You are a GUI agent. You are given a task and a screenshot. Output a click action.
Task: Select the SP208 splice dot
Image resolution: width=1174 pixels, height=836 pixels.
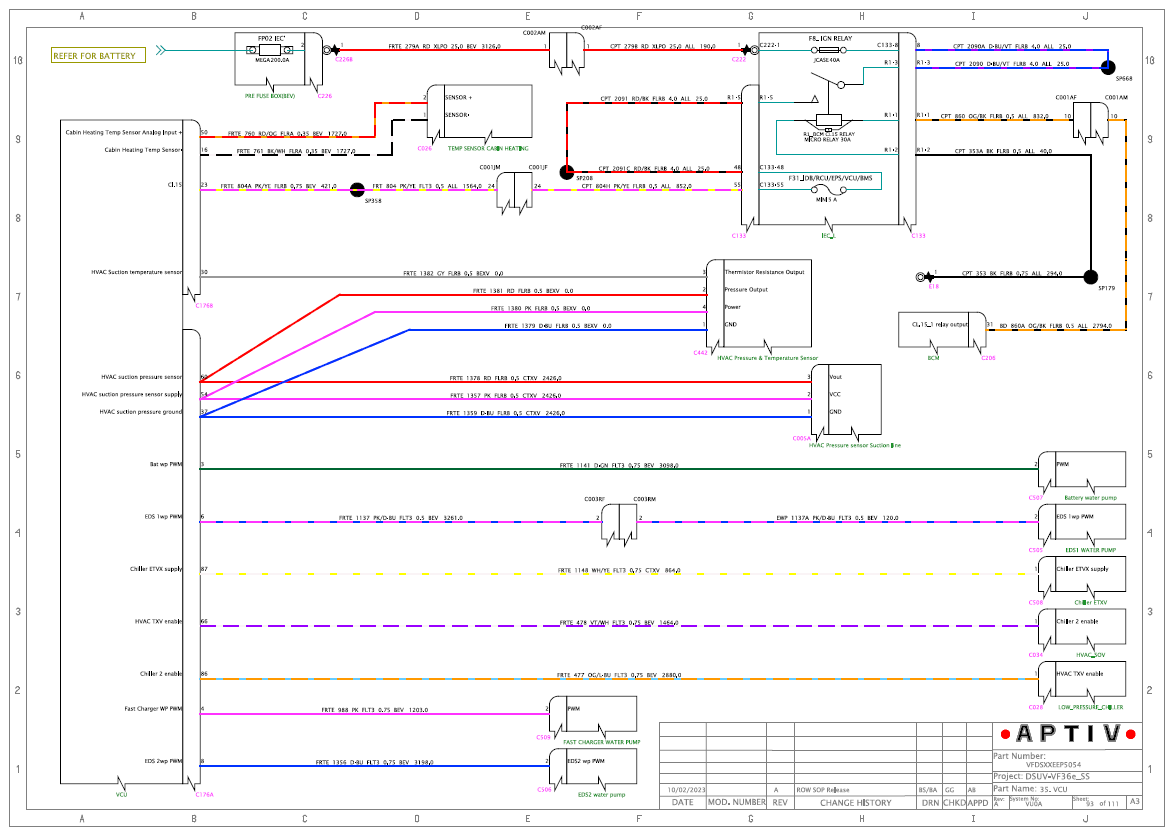coord(567,172)
